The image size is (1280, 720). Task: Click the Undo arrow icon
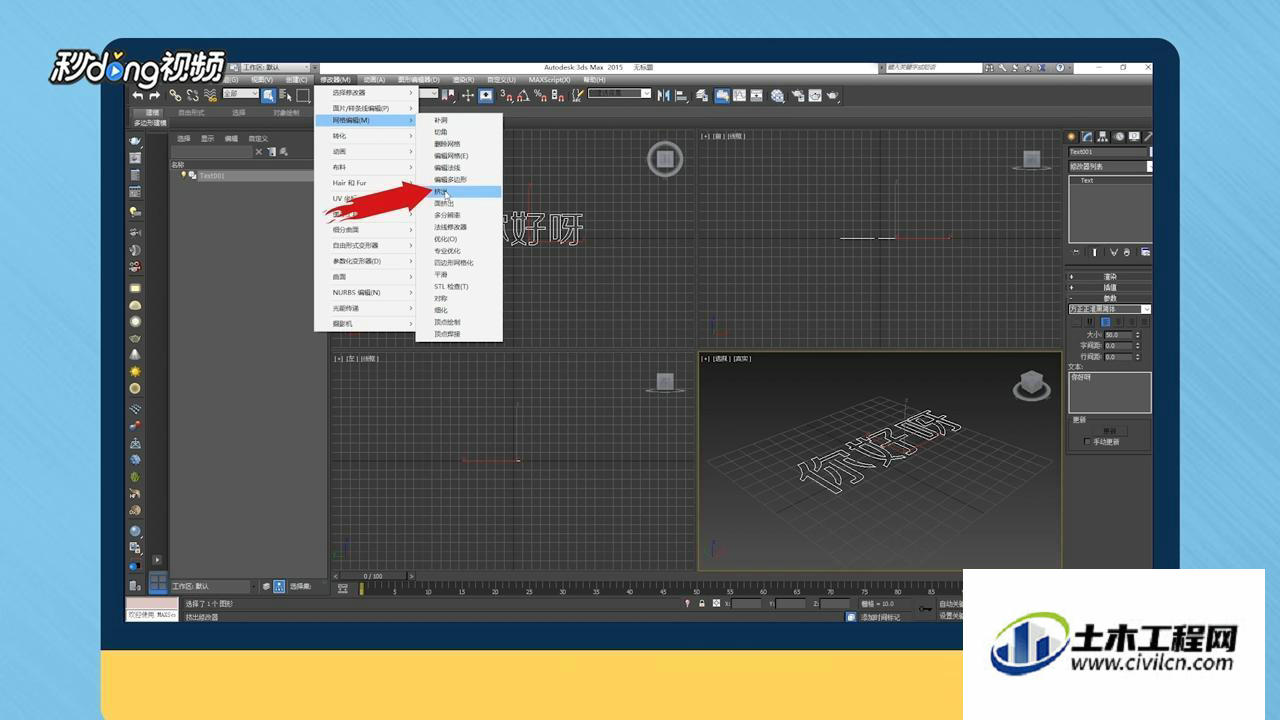(x=139, y=95)
